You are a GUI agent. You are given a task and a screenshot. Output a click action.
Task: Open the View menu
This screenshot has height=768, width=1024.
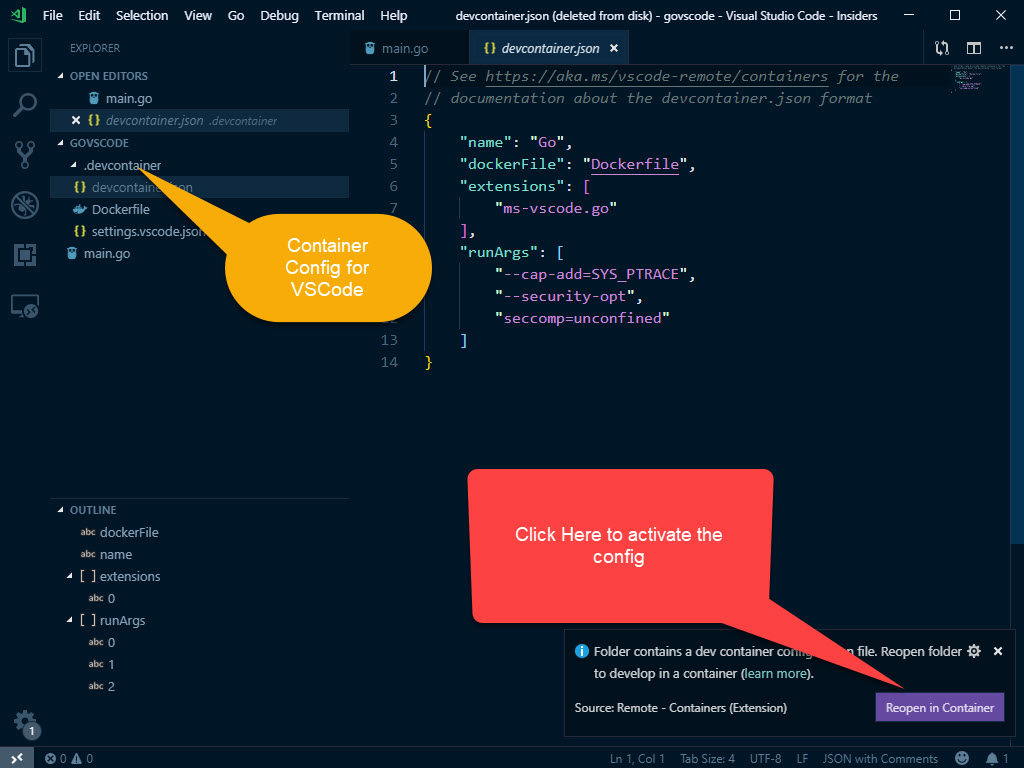click(x=198, y=15)
